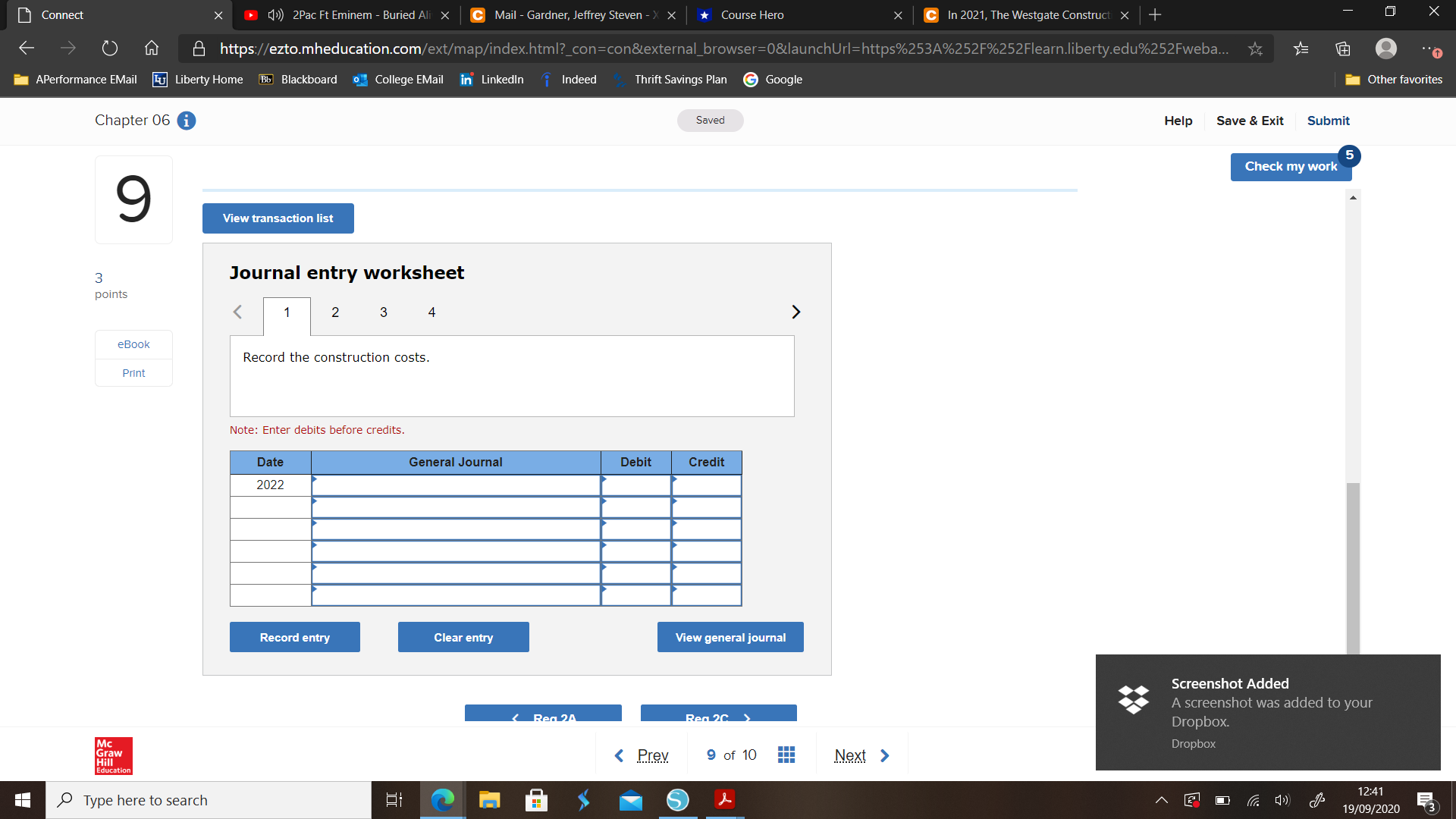This screenshot has width=1456, height=819.
Task: Click the left chevron beside worksheet tab 1
Action: (237, 312)
